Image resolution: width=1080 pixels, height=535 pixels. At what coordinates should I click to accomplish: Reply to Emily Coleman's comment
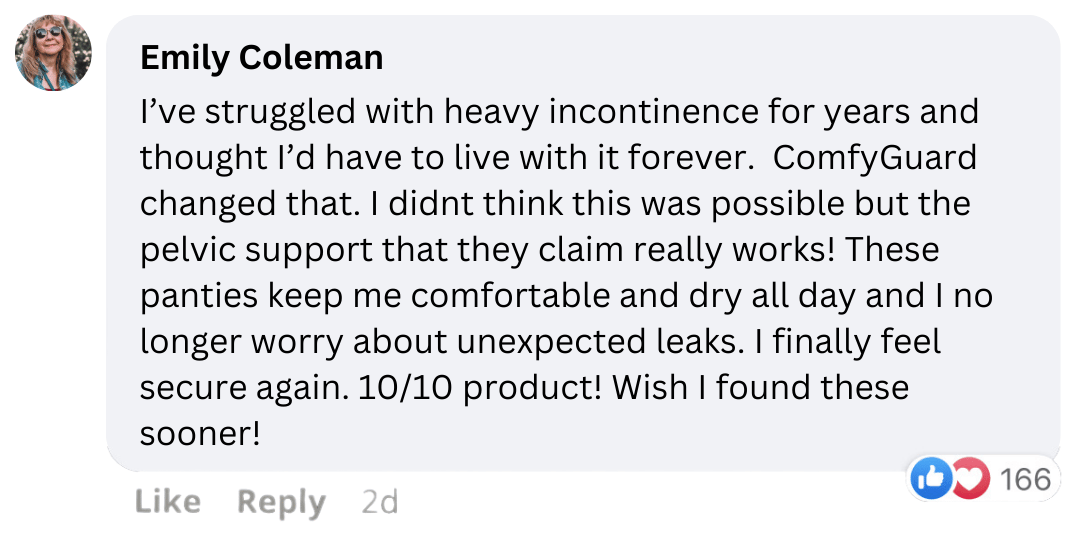(281, 502)
